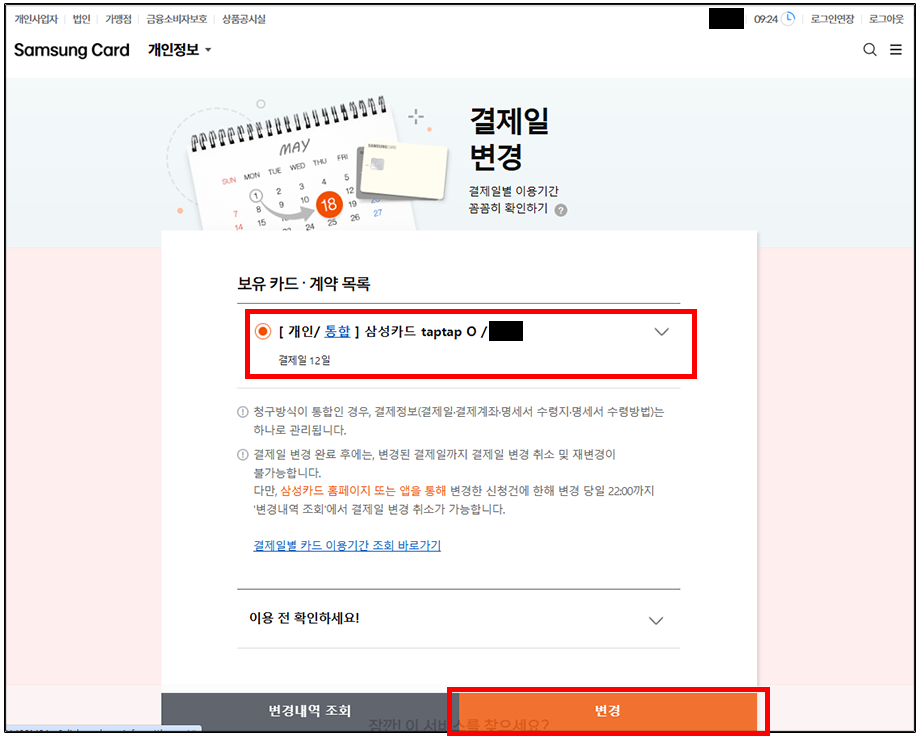This screenshot has height=736, width=920.
Task: Click the 변경내역 조회 button
Action: tap(310, 711)
